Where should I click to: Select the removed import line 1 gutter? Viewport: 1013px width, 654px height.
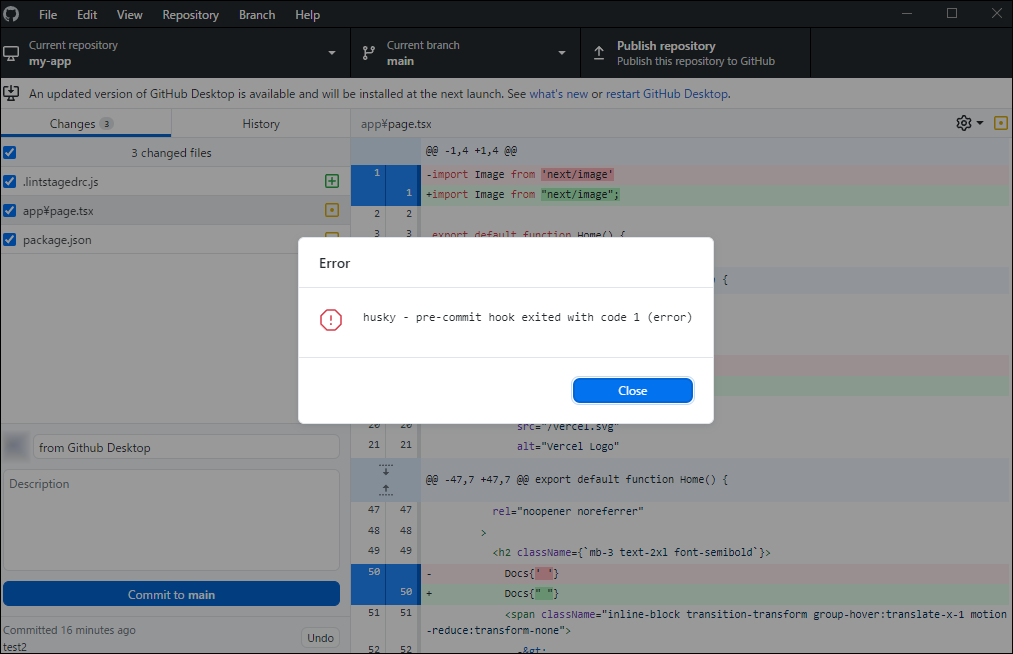click(x=385, y=174)
